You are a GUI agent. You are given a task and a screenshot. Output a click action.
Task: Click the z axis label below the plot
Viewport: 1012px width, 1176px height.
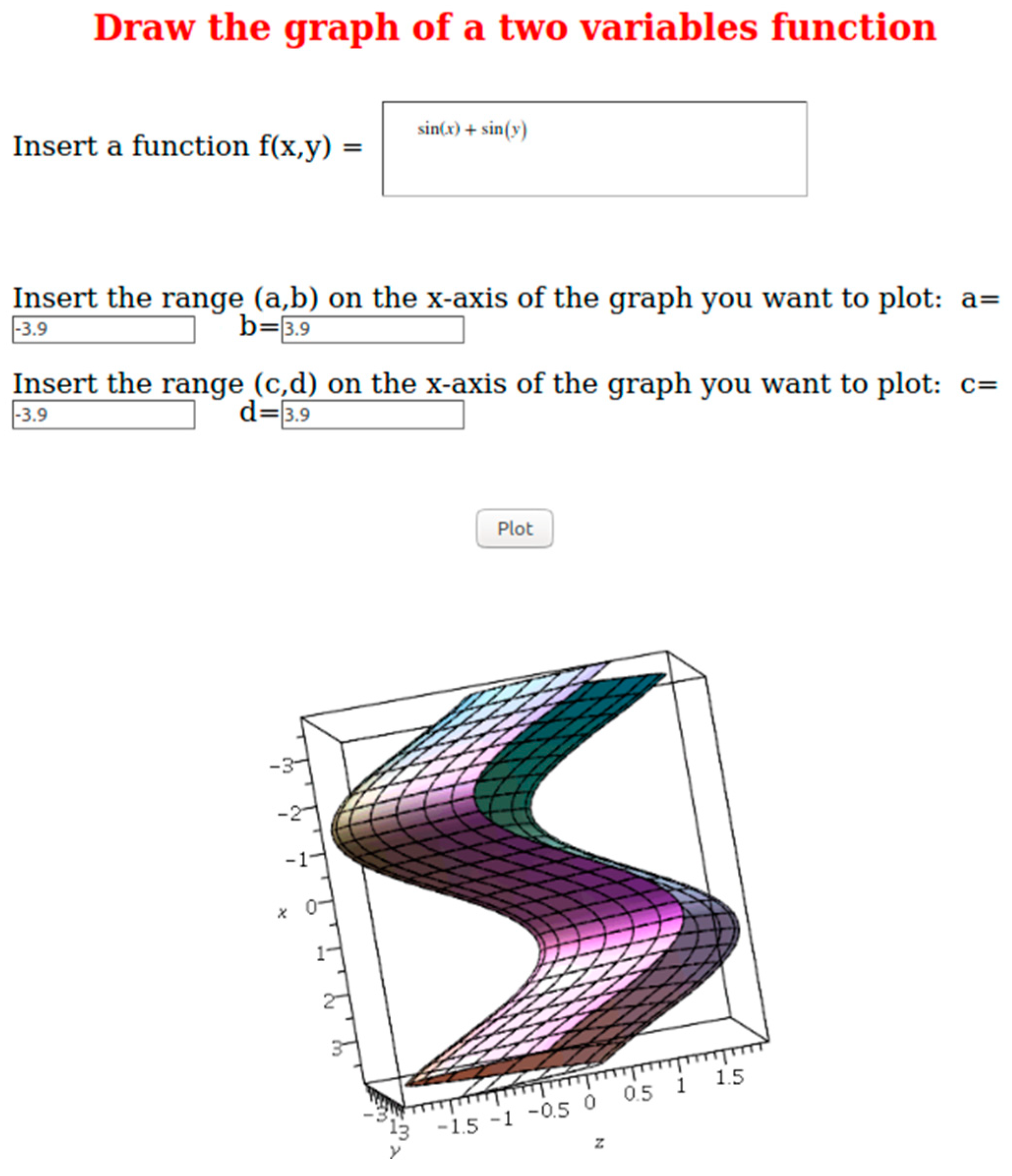[x=599, y=1143]
